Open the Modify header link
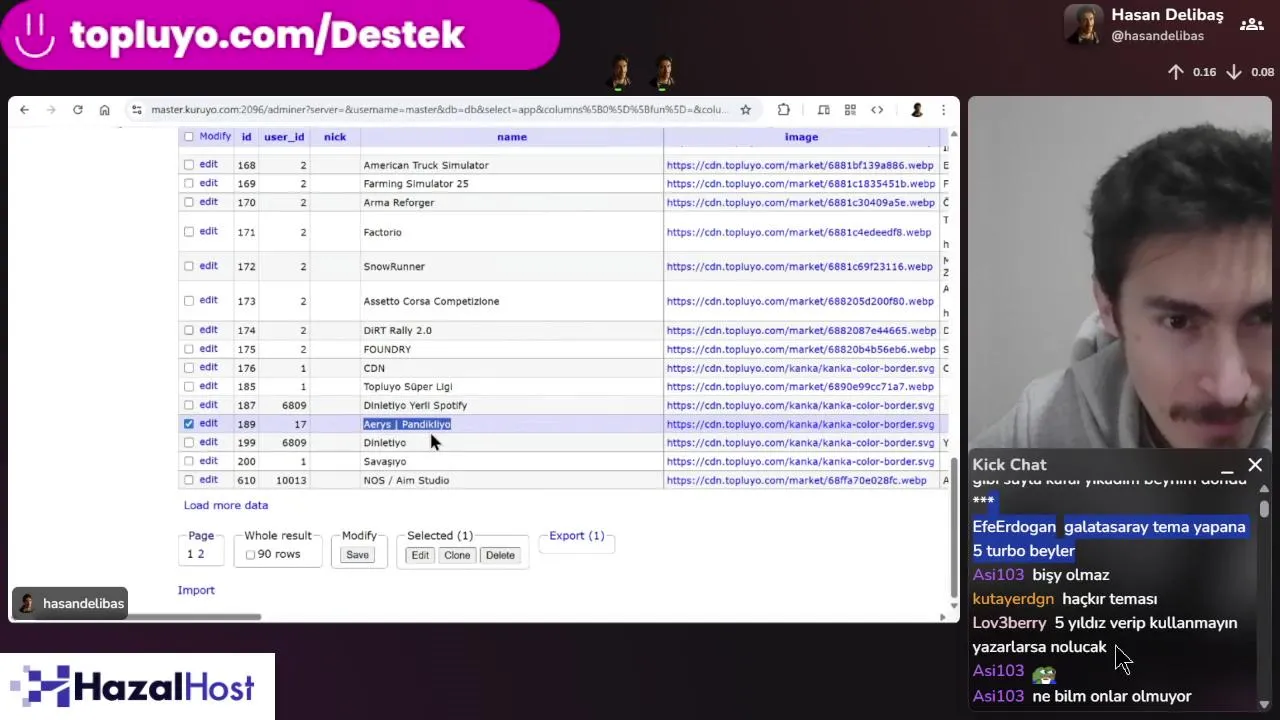This screenshot has width=1280, height=720. 215,136
